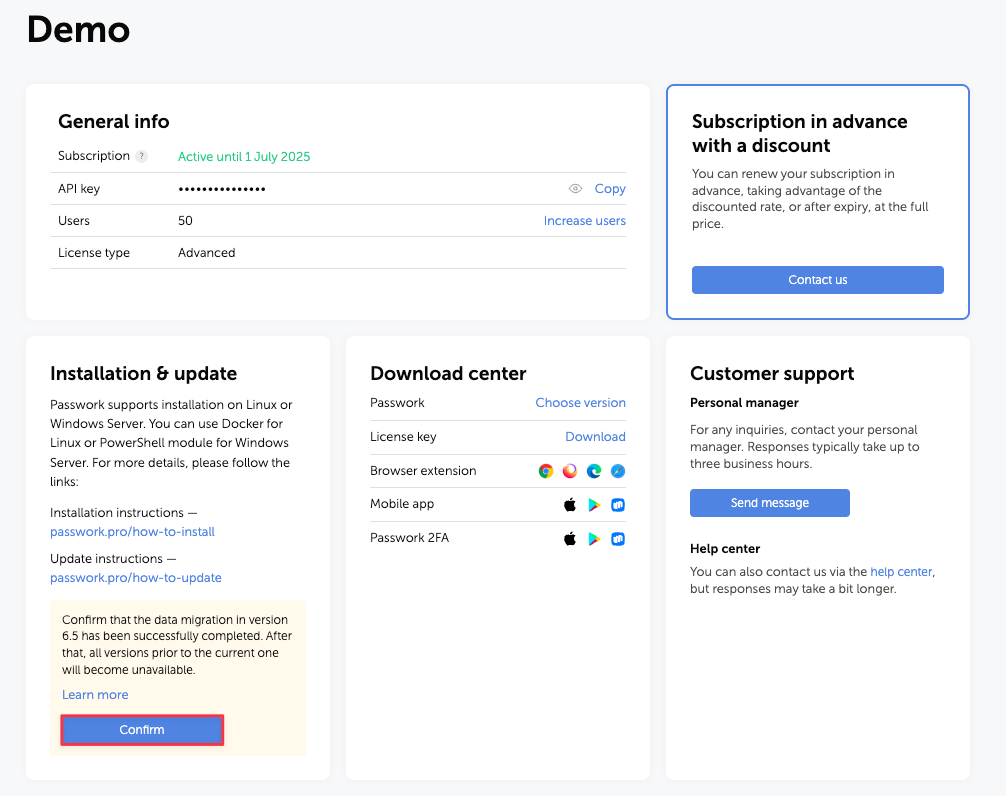Get the Firefox browser extension
This screenshot has height=796, width=1006.
570,470
